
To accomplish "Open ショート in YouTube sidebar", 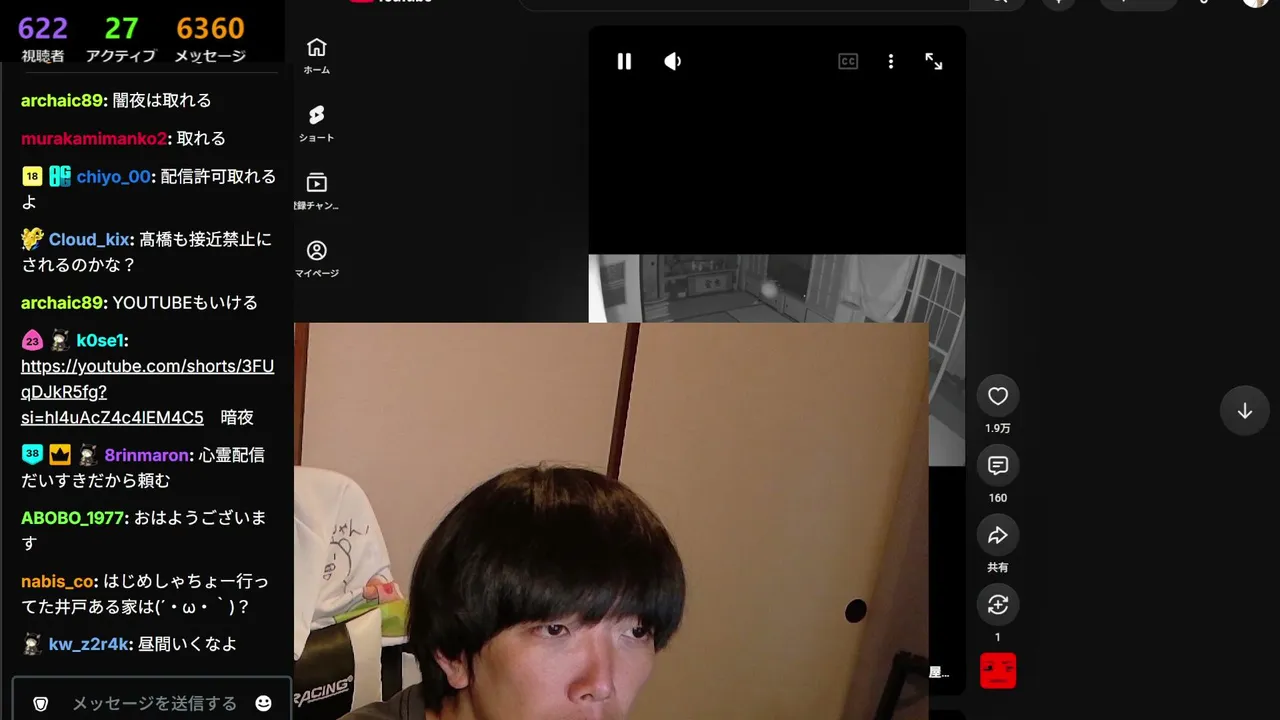I will click(317, 123).
